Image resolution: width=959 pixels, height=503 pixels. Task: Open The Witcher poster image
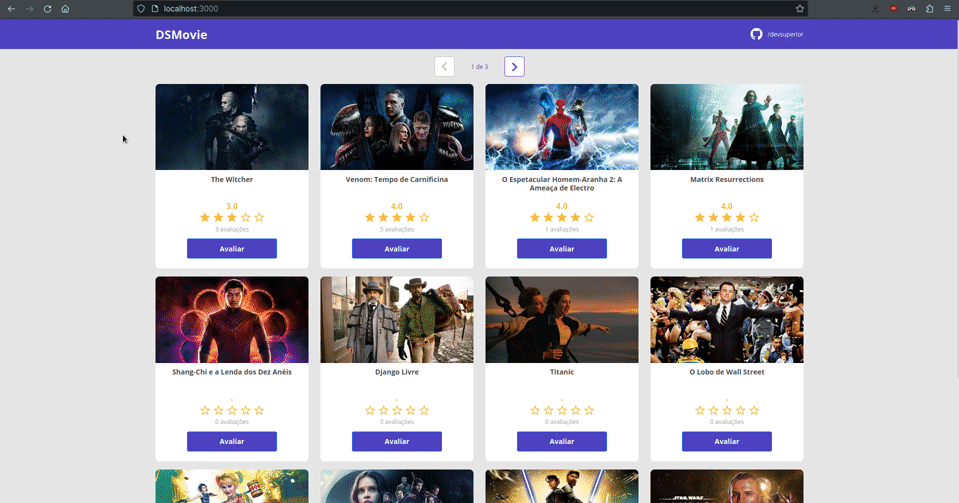pyautogui.click(x=232, y=127)
